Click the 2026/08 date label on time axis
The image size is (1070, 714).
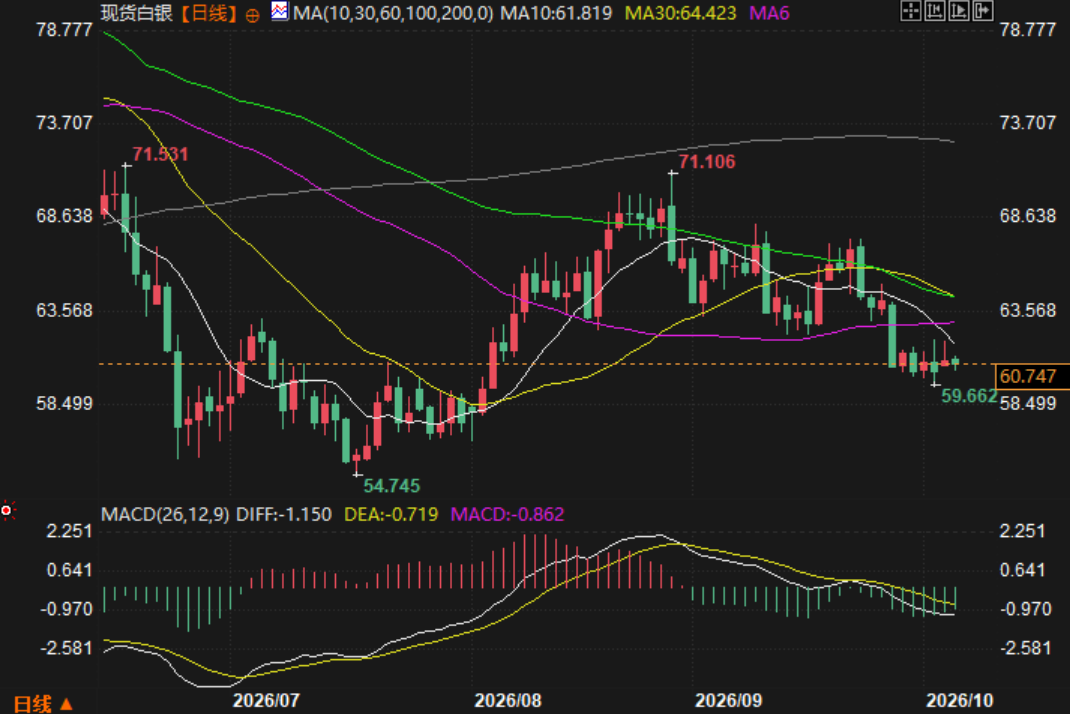click(508, 700)
